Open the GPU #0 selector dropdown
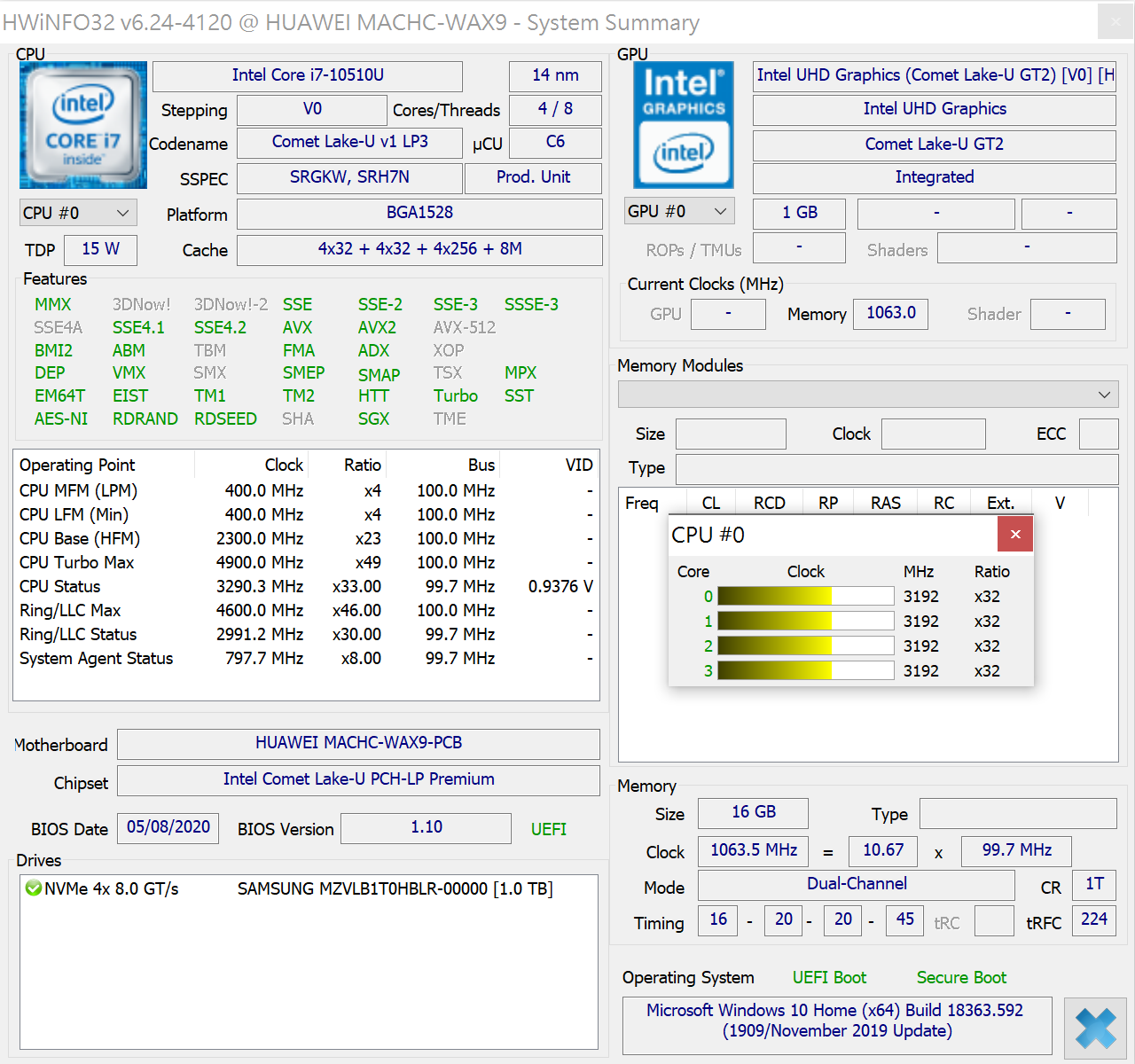 (678, 211)
